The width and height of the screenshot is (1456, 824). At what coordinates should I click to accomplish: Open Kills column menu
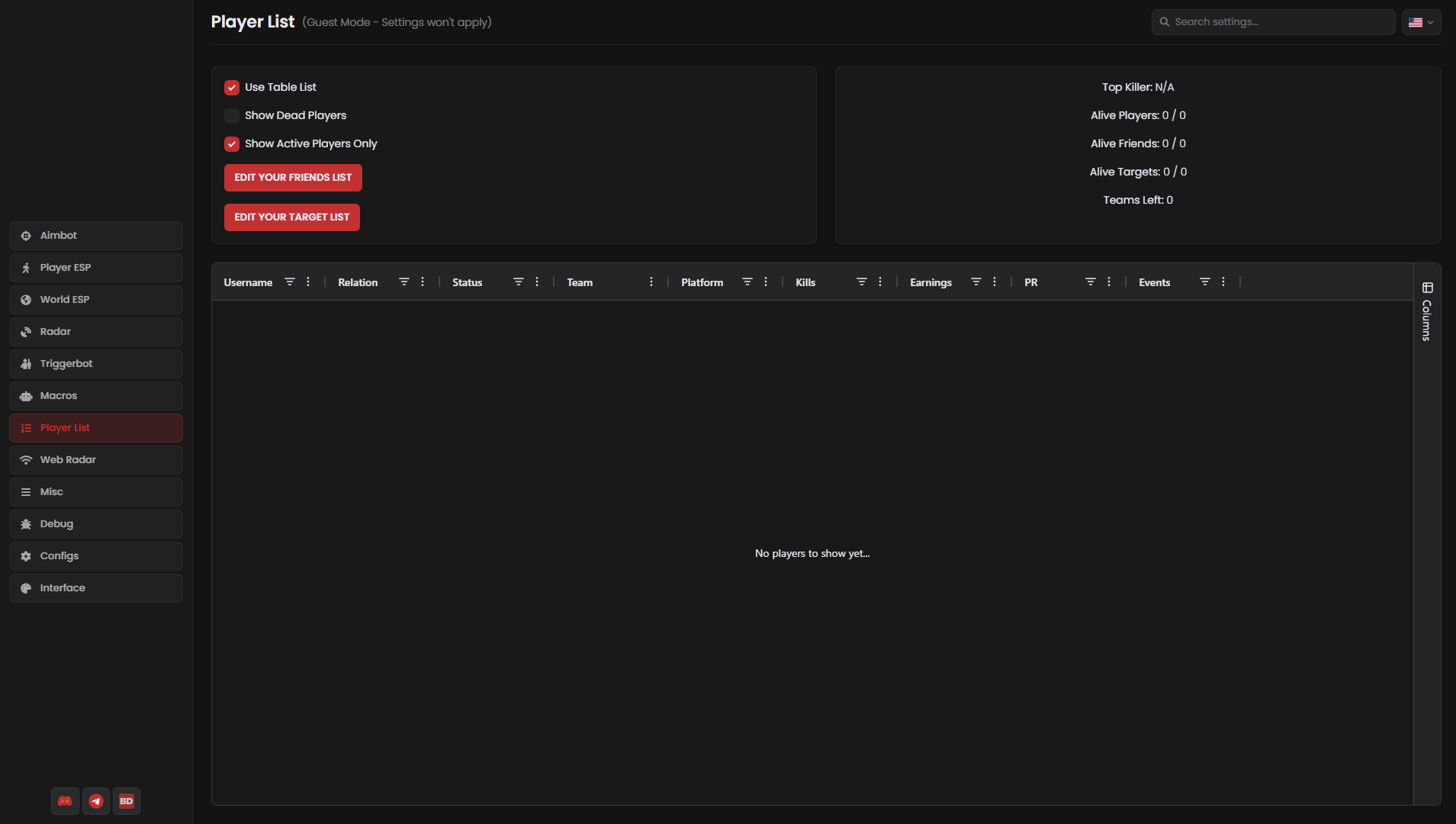(x=880, y=282)
